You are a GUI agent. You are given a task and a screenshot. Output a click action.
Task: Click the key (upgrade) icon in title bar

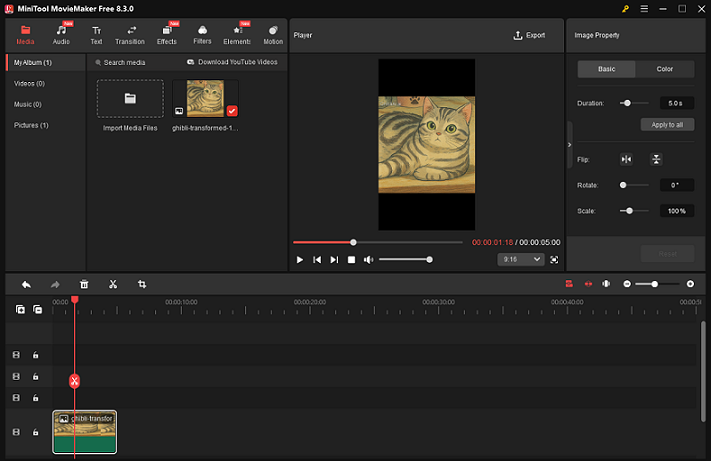pos(625,9)
